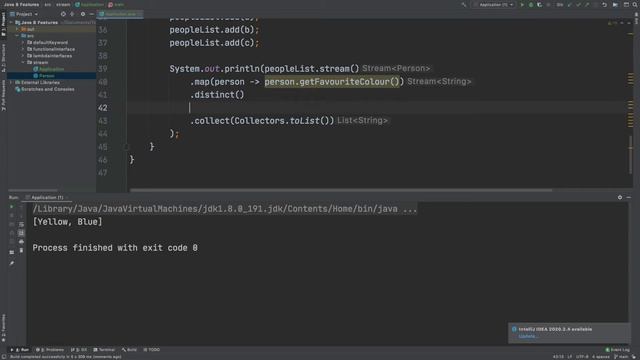Screen dimensions: 640x360
Task: Open the Run tool window tab at bottom
Action: pos(20,350)
